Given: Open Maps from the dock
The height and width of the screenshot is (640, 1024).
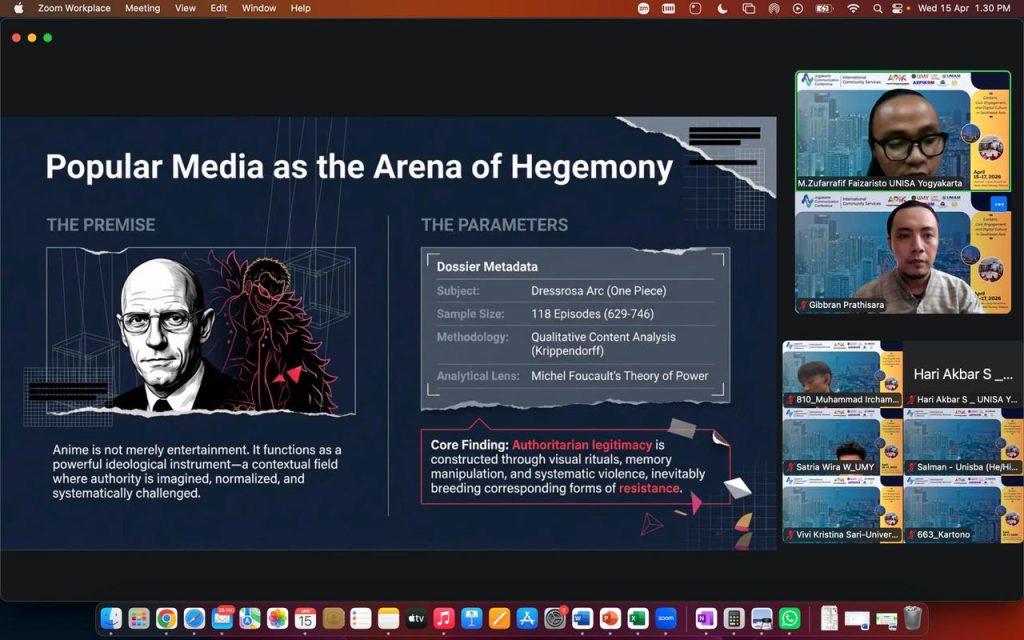Looking at the screenshot, I should tap(249, 618).
